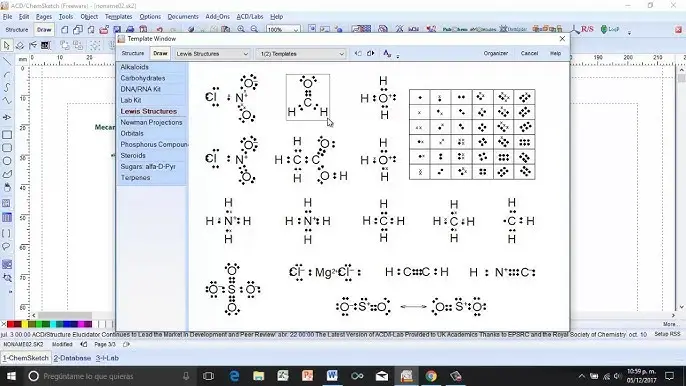Click the Cortana search box
Image resolution: width=686 pixels, height=386 pixels.
point(109,376)
